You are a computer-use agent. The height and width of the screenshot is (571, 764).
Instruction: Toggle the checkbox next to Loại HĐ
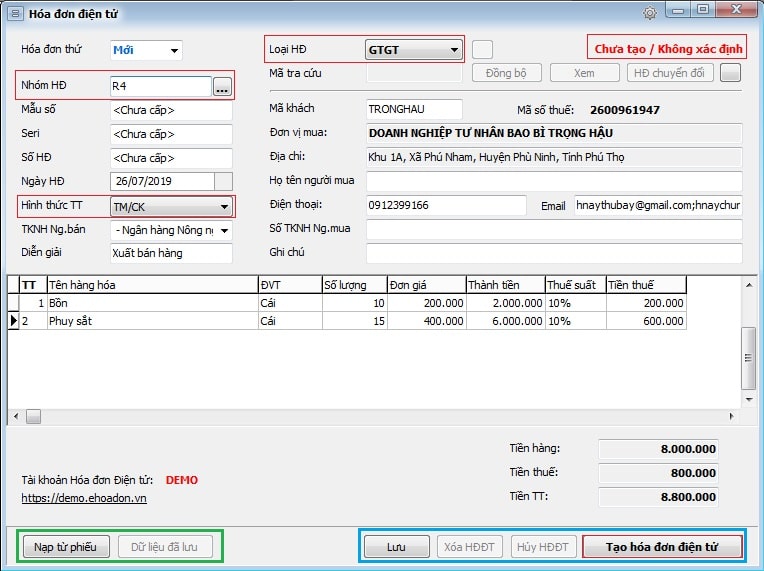(x=482, y=49)
